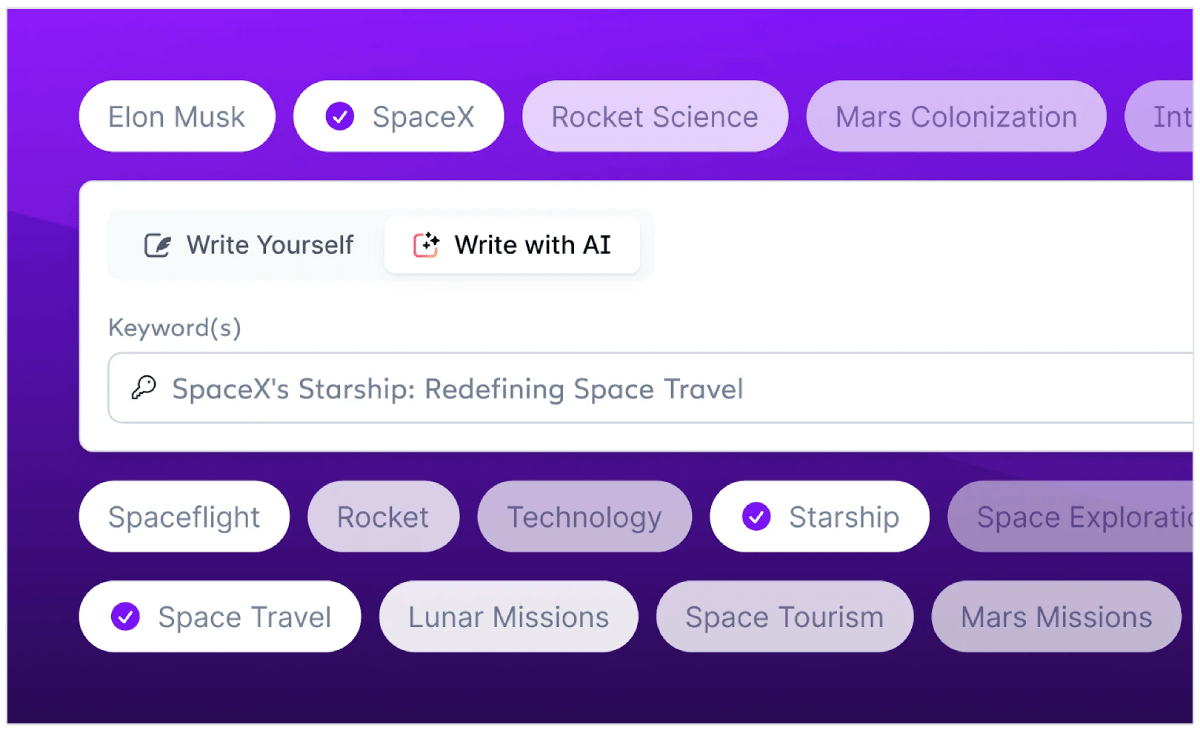Viewport: 1200px width, 733px height.
Task: Click the AI sparkle icon next to Write with AI
Action: pyautogui.click(x=429, y=244)
